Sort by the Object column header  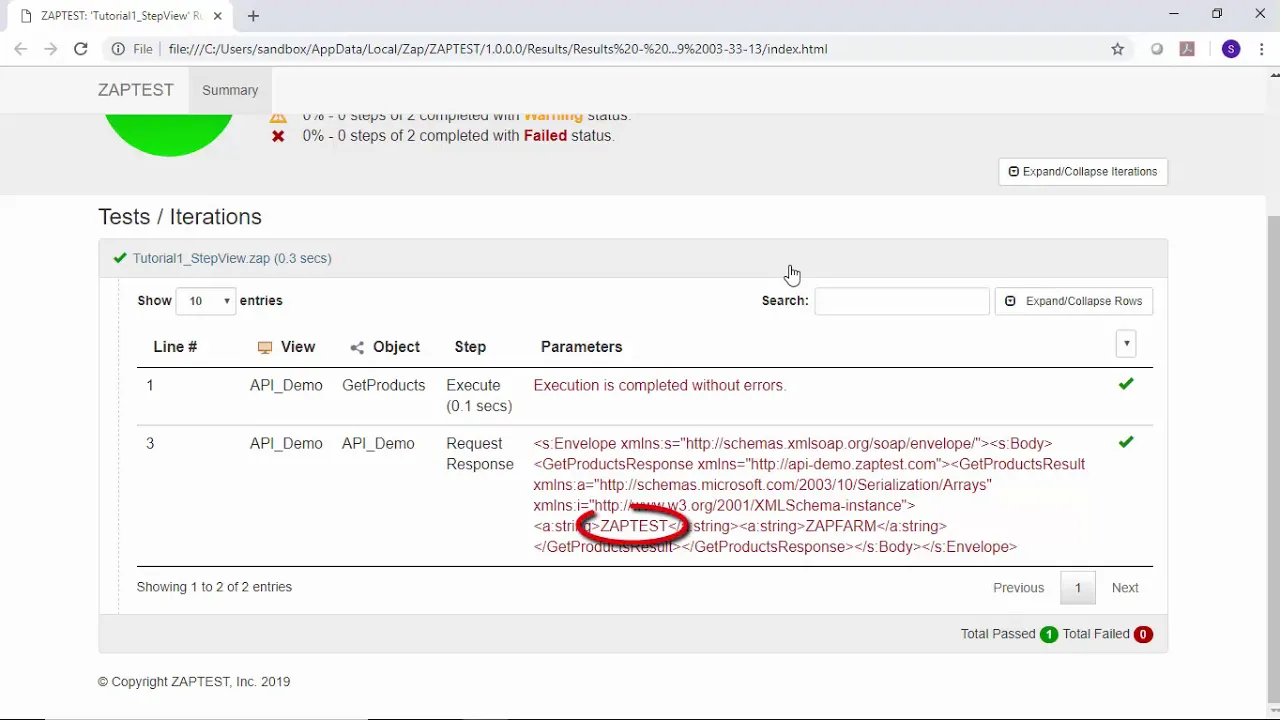tap(396, 347)
